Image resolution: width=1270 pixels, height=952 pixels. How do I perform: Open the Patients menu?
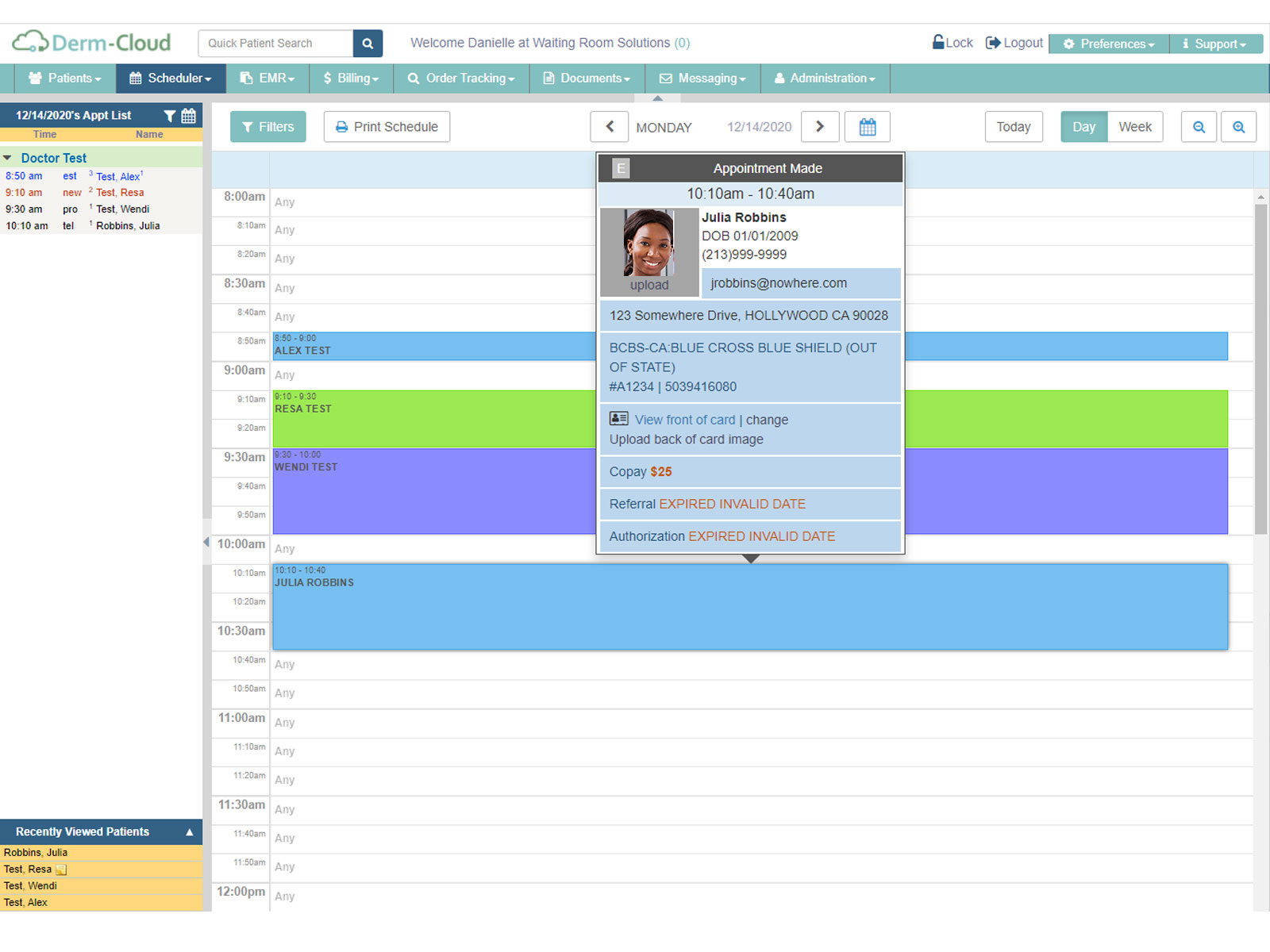65,79
